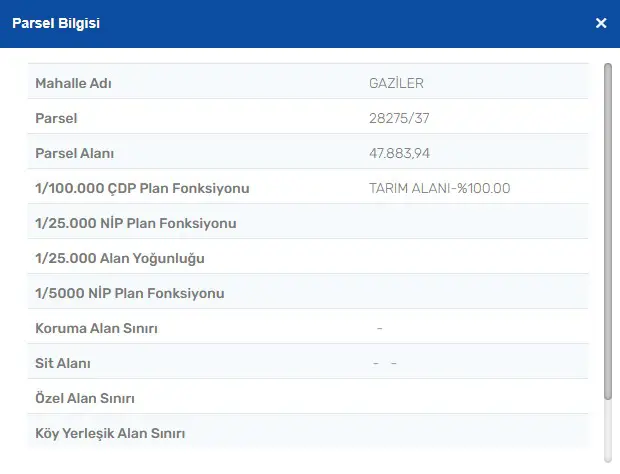The width and height of the screenshot is (620, 474).
Task: Click the Parsel Bilgisi title text
Action: pyautogui.click(x=56, y=23)
